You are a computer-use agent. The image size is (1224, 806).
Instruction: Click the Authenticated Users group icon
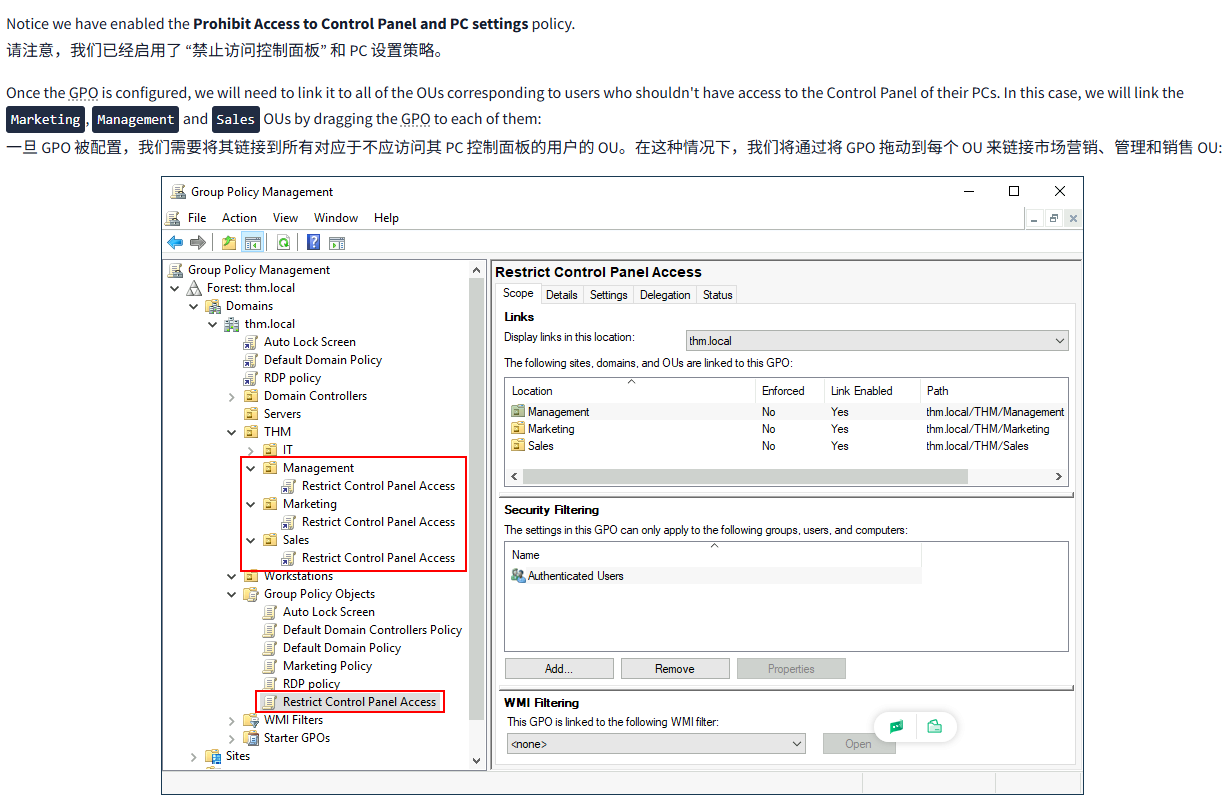click(518, 576)
